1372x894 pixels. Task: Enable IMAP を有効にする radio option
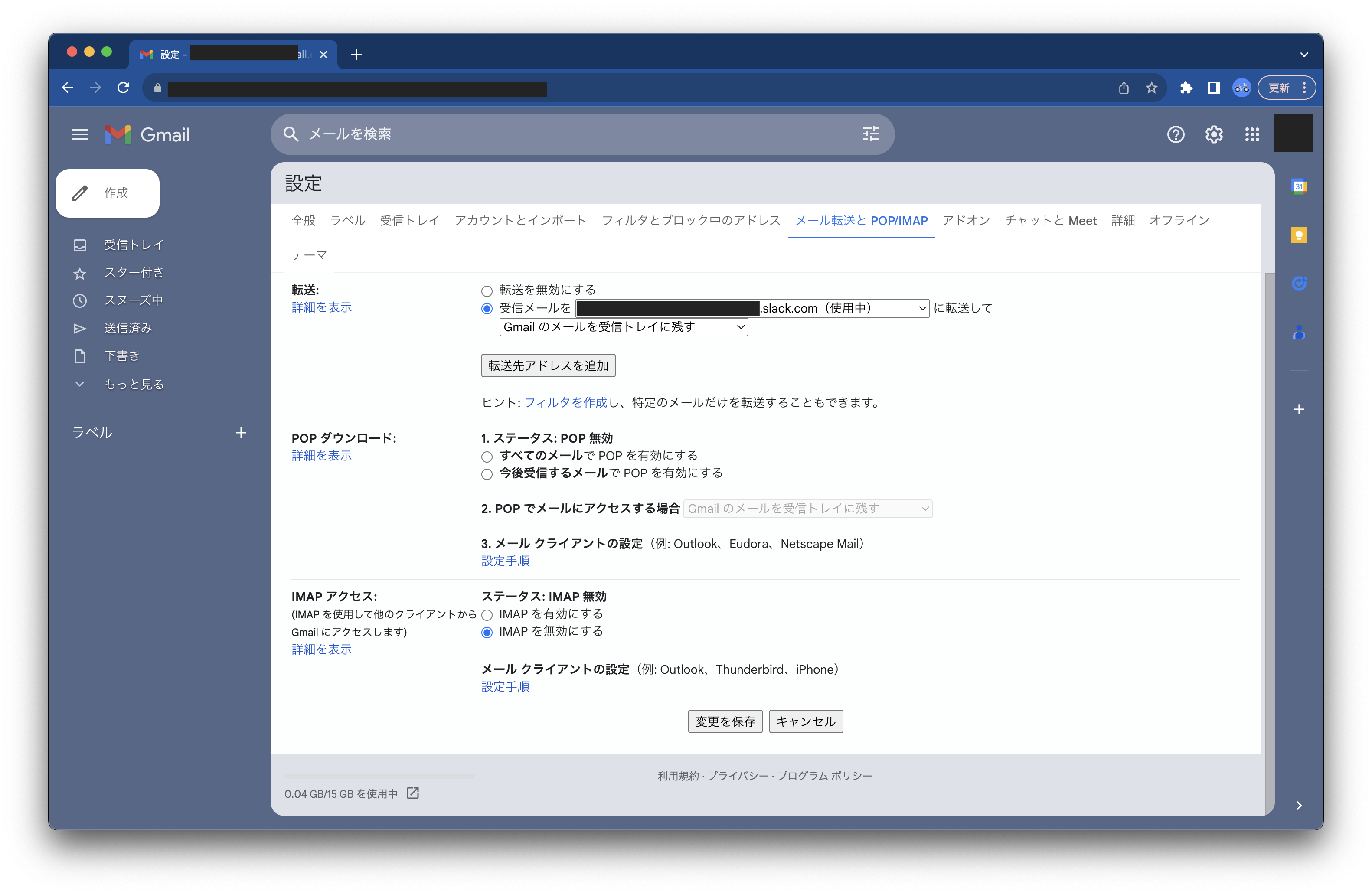[487, 615]
